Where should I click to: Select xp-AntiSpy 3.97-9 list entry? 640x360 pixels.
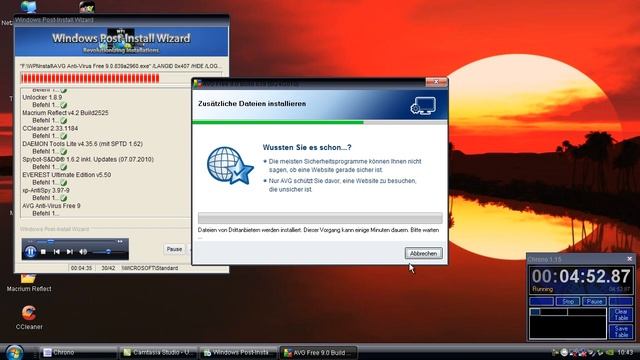point(46,190)
